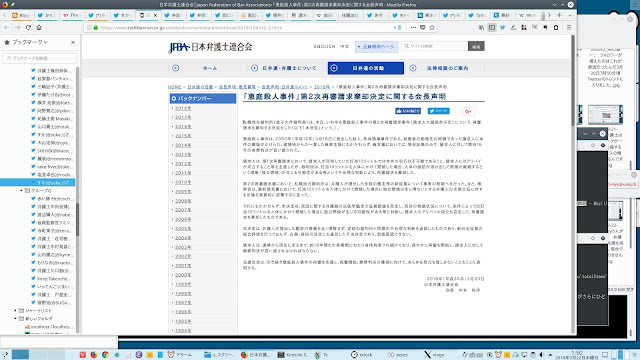
Task: Switch to the Blog tab
Action: 22,15
